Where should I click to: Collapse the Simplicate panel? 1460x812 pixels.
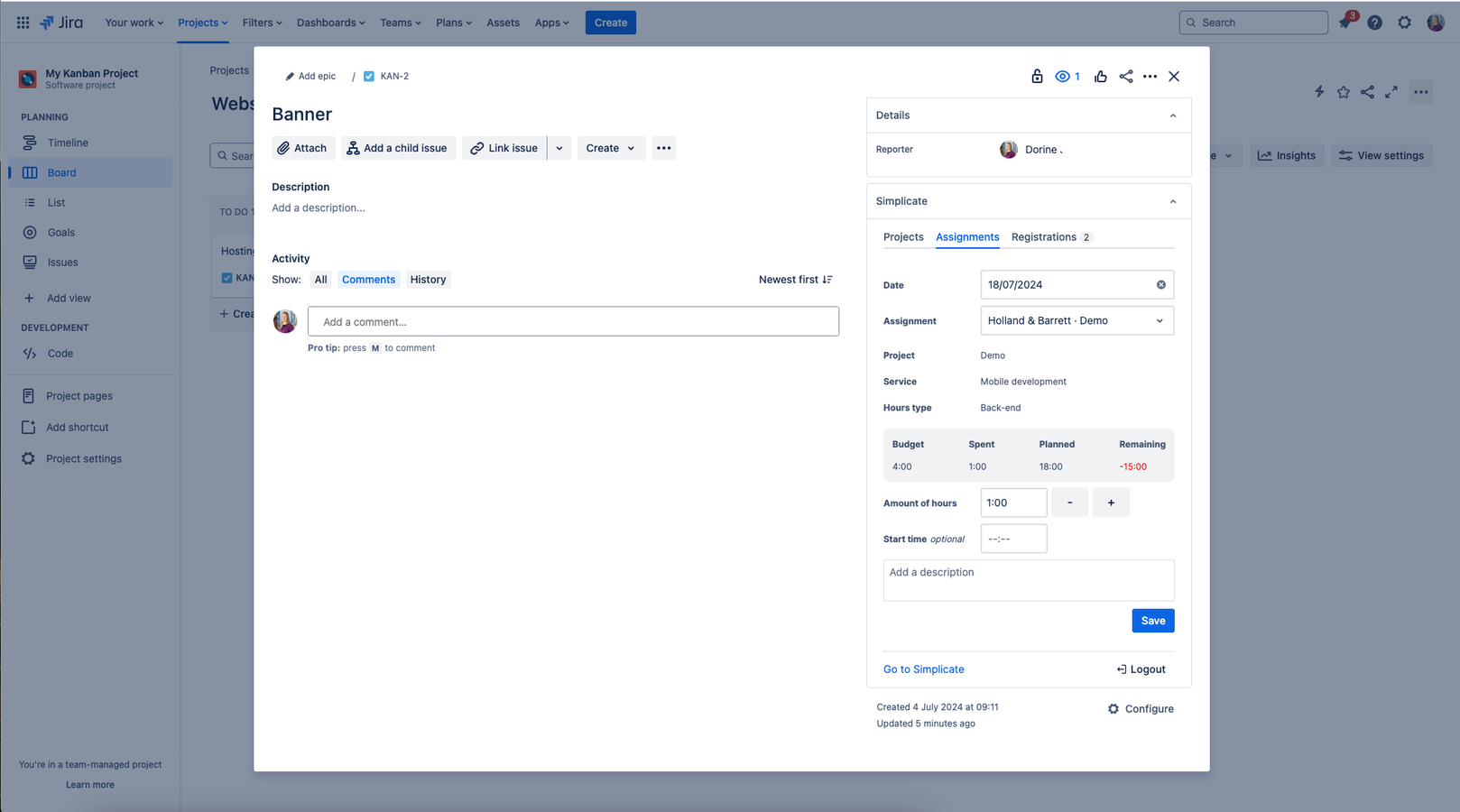[x=1173, y=201]
